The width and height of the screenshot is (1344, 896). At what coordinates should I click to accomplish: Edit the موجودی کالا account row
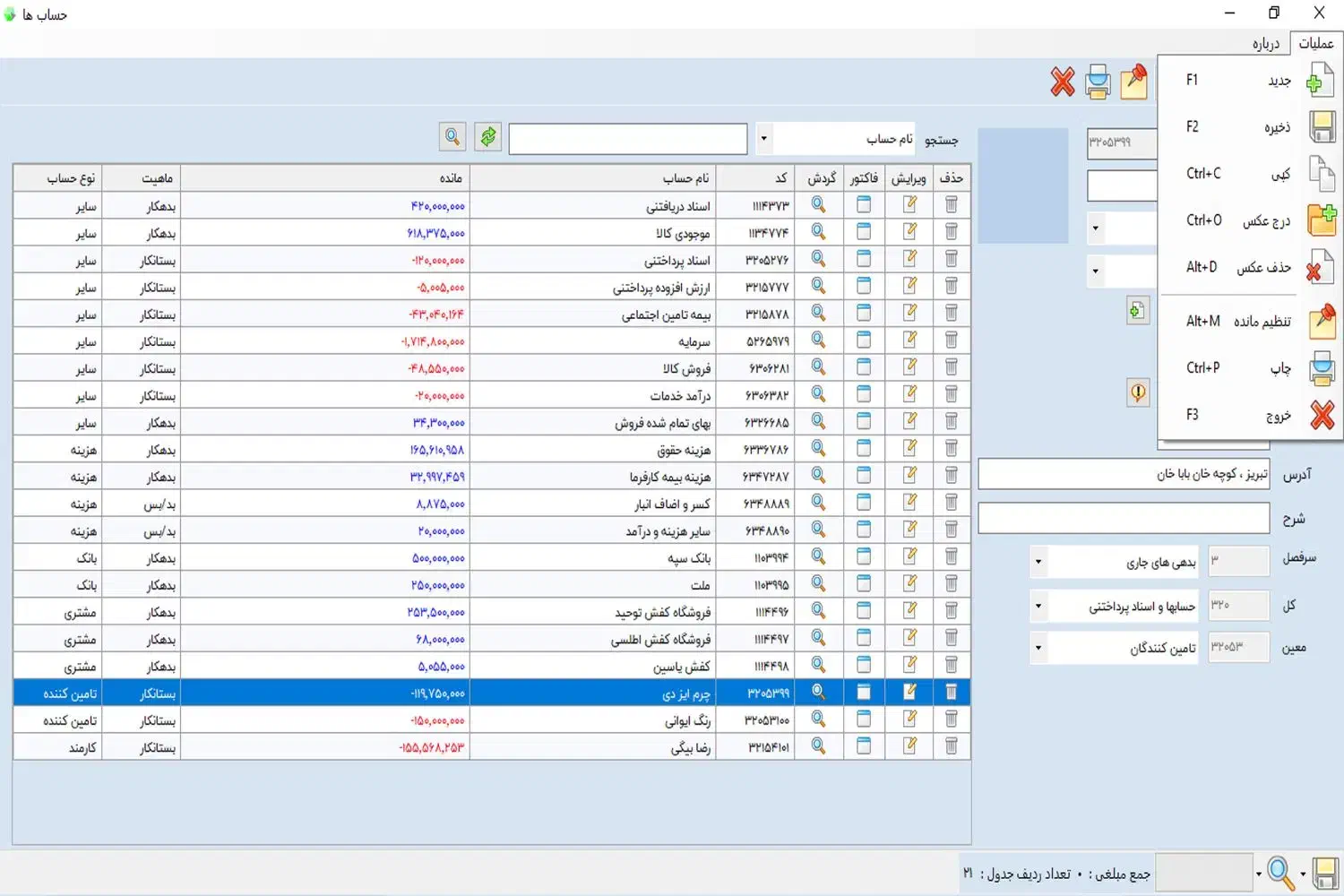(x=909, y=232)
